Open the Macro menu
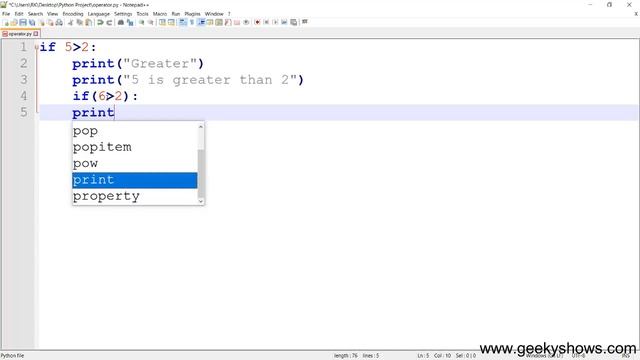The width and height of the screenshot is (640, 360). (x=160, y=14)
